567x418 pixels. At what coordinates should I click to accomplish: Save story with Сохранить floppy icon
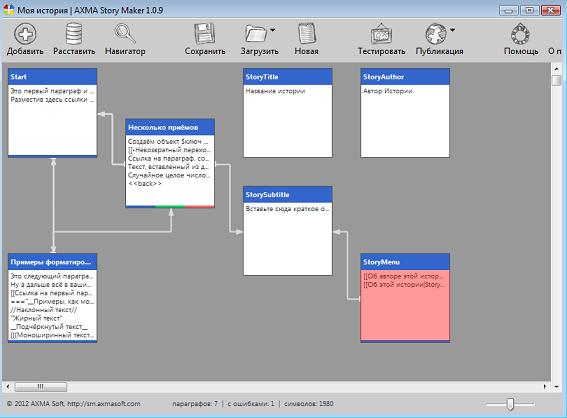[205, 34]
